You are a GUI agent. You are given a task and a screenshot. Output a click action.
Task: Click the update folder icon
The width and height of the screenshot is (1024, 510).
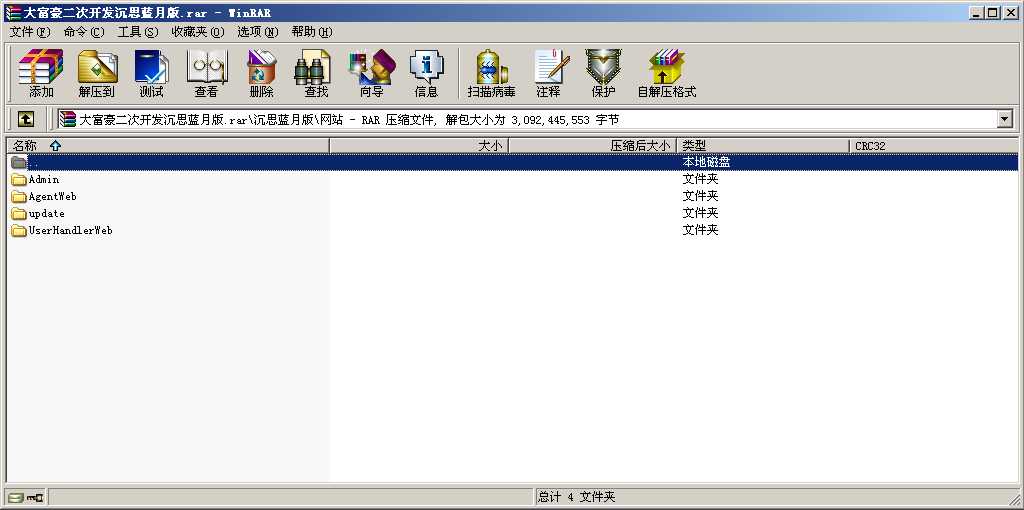[x=18, y=214]
